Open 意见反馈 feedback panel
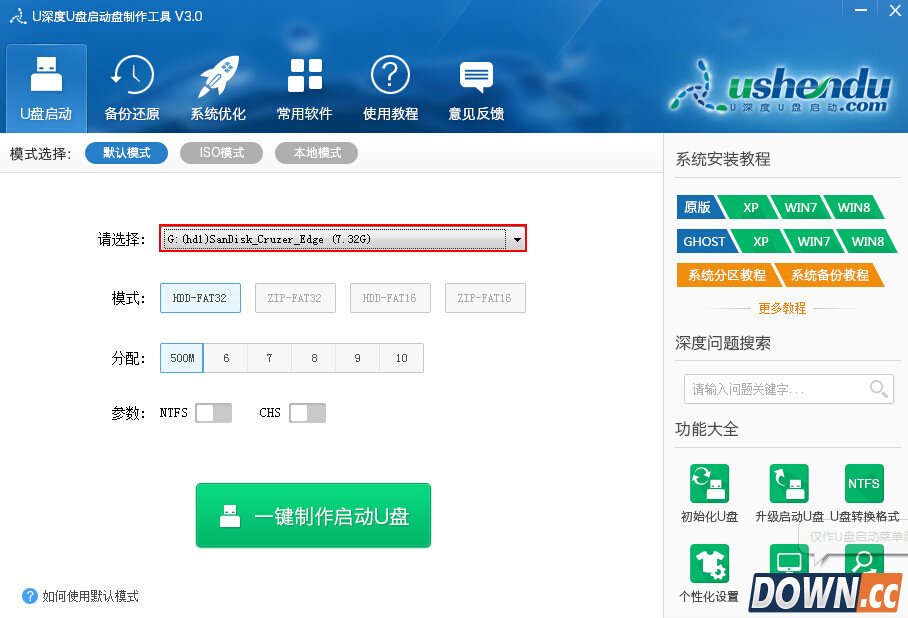The width and height of the screenshot is (908, 618). [x=476, y=88]
